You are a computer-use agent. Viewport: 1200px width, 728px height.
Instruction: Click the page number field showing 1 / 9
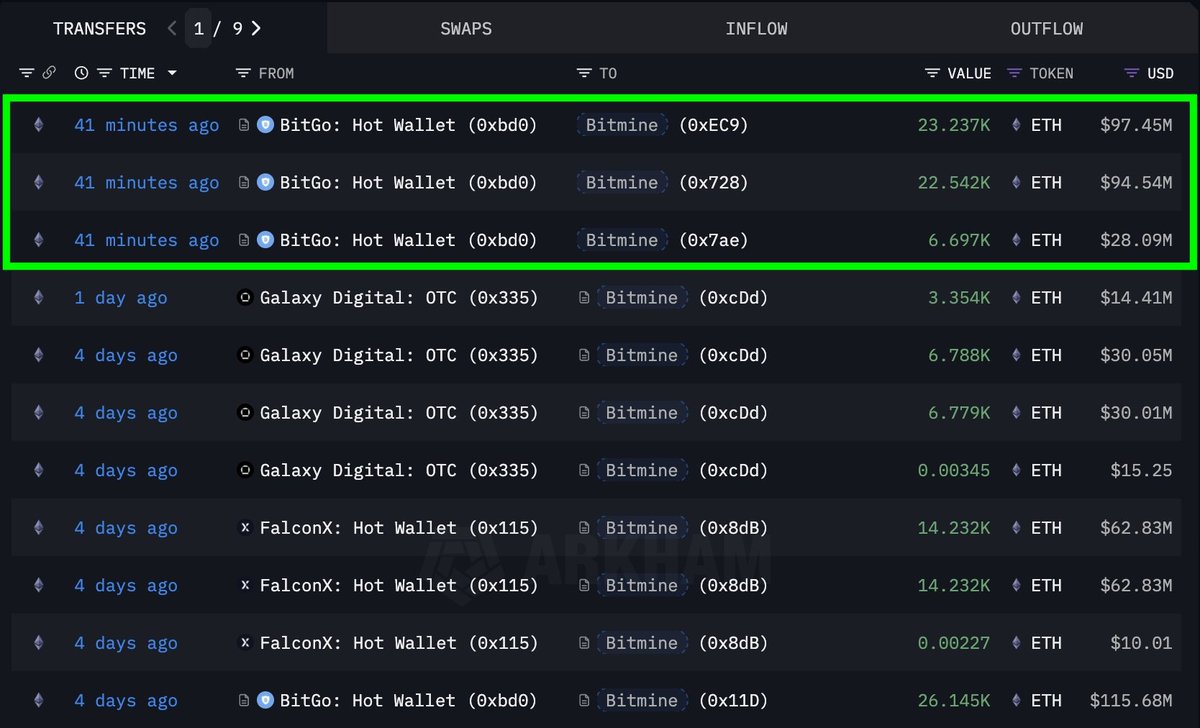(199, 28)
